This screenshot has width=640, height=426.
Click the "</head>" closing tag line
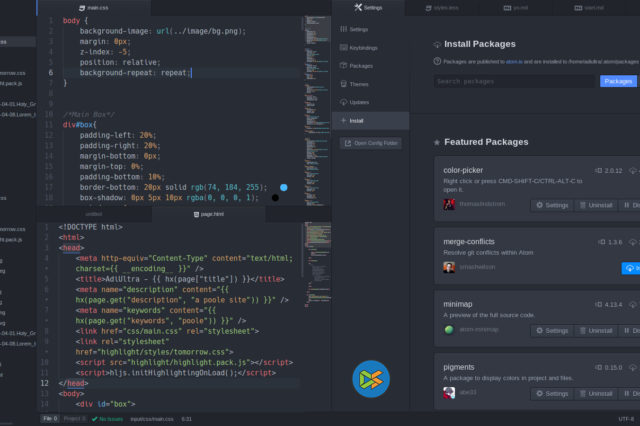coord(73,383)
